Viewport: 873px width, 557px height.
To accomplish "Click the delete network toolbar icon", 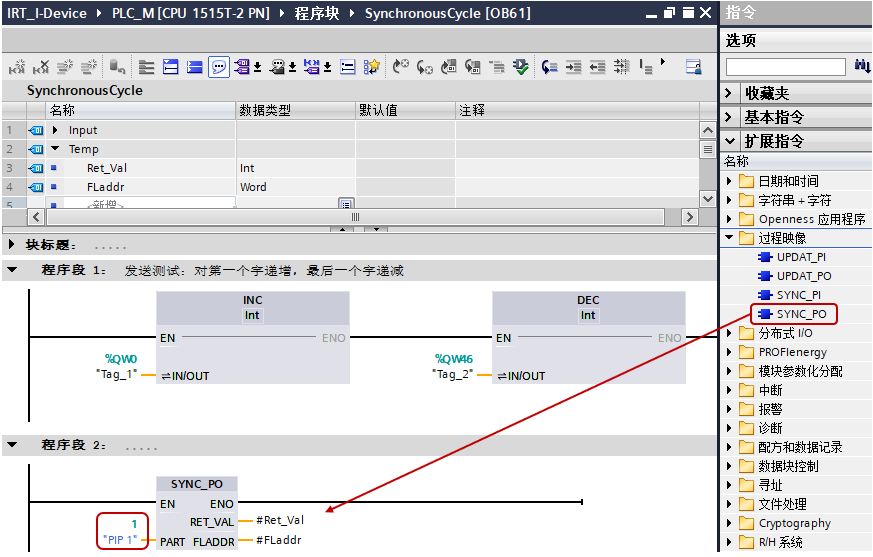I will (x=41, y=67).
